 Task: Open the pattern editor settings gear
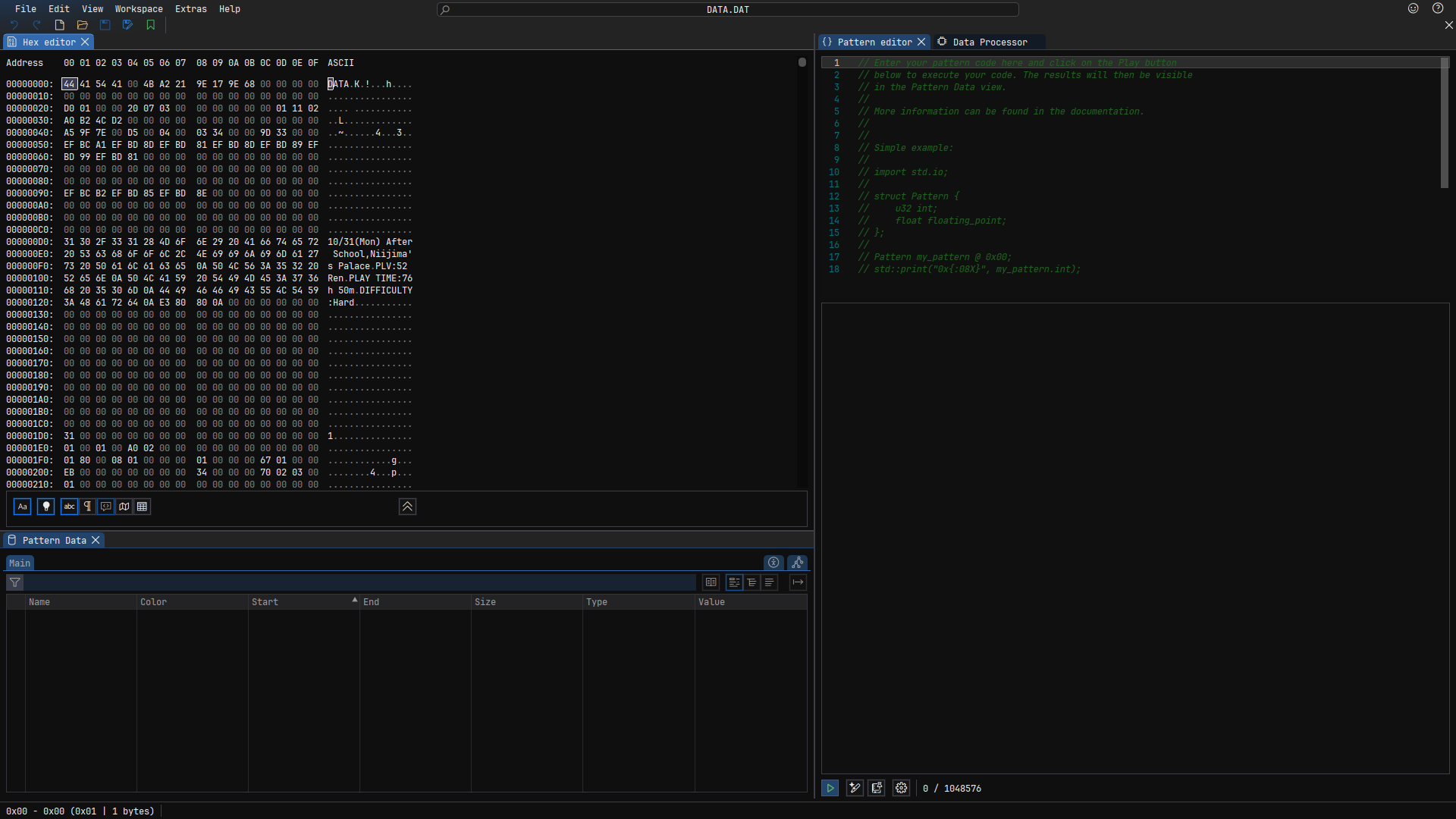(901, 788)
